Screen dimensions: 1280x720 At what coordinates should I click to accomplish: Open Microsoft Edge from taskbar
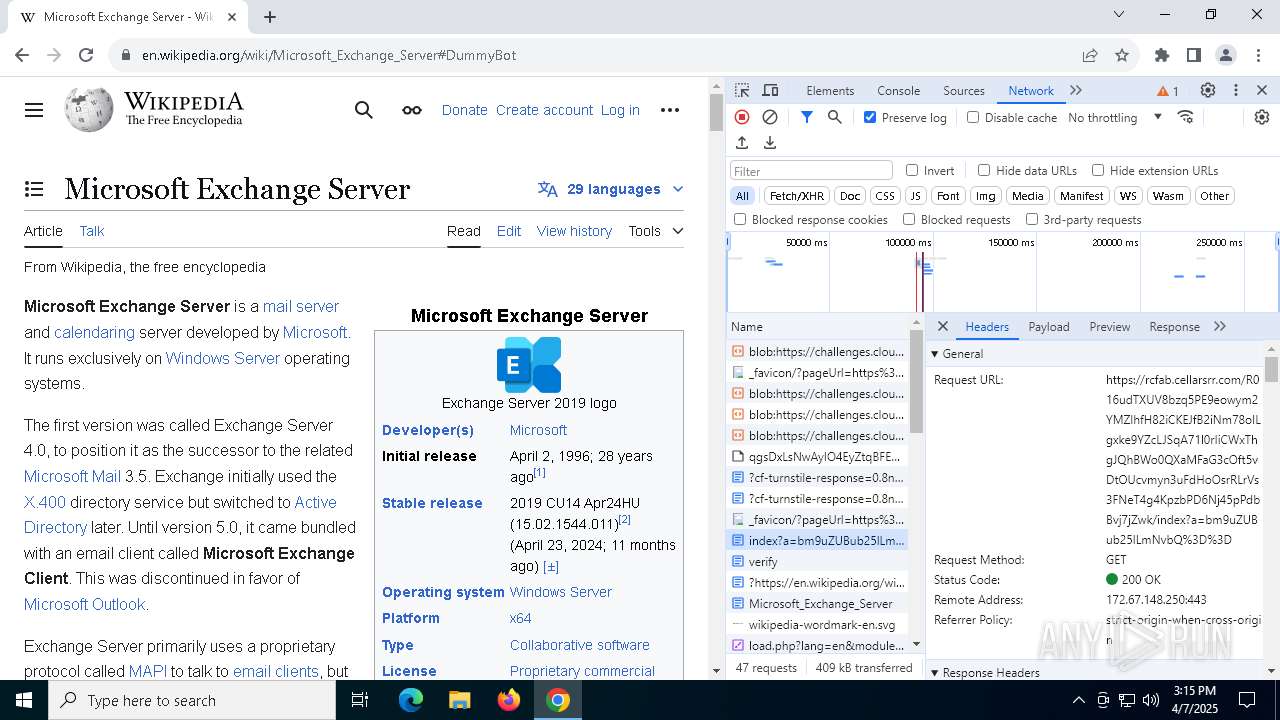(x=411, y=700)
